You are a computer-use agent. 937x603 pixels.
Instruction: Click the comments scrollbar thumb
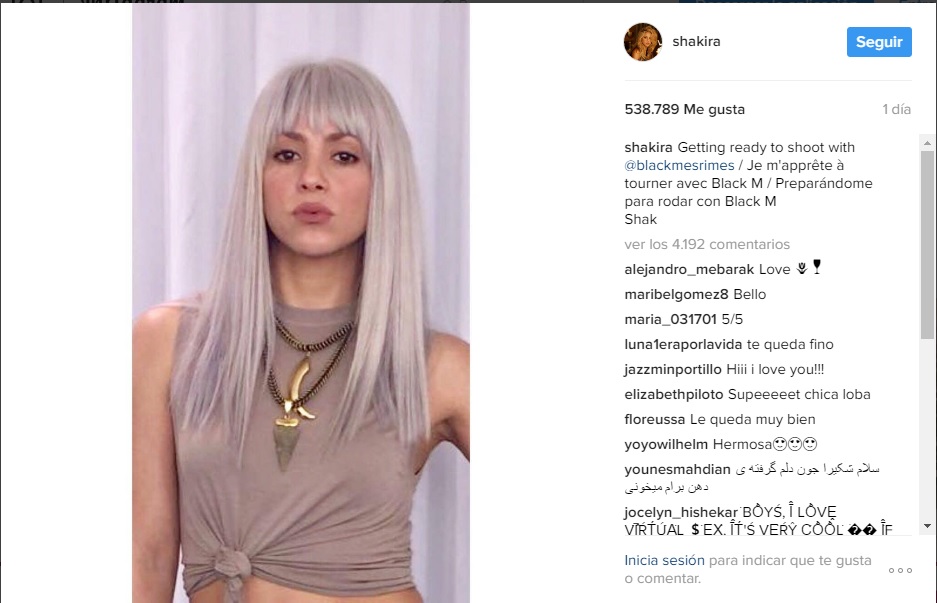pos(927,245)
